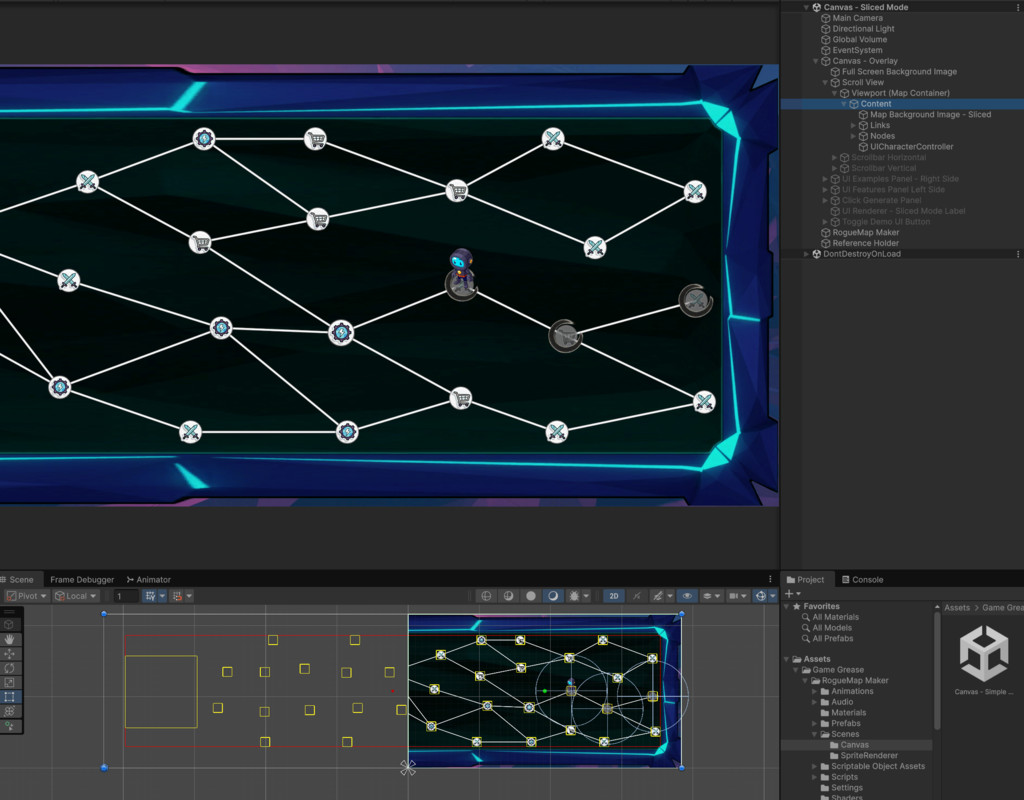Open the Console tab
The width and height of the screenshot is (1024, 800).
click(x=867, y=579)
